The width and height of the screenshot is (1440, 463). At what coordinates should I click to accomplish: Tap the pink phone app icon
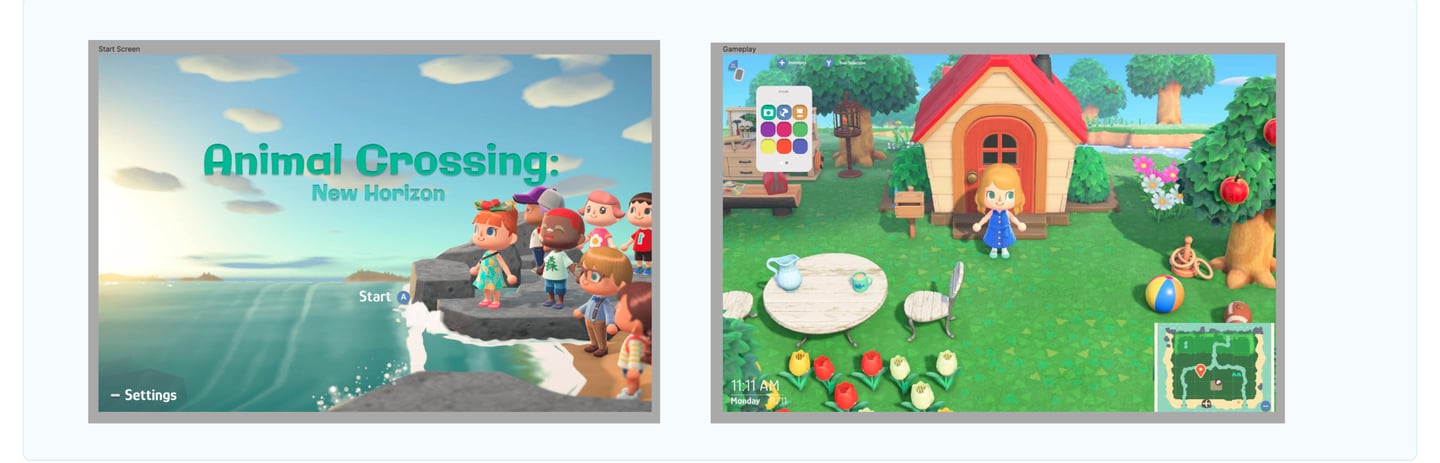(784, 129)
